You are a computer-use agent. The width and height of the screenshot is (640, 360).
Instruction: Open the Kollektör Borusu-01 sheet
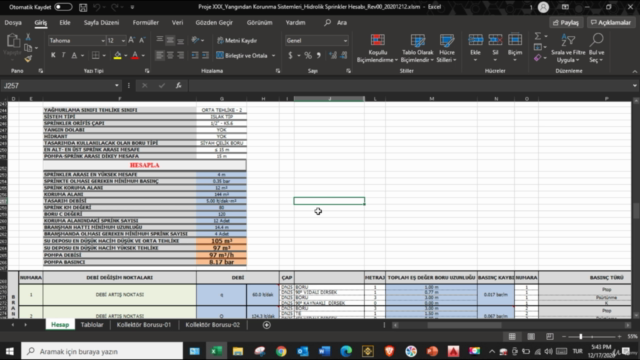click(x=144, y=325)
